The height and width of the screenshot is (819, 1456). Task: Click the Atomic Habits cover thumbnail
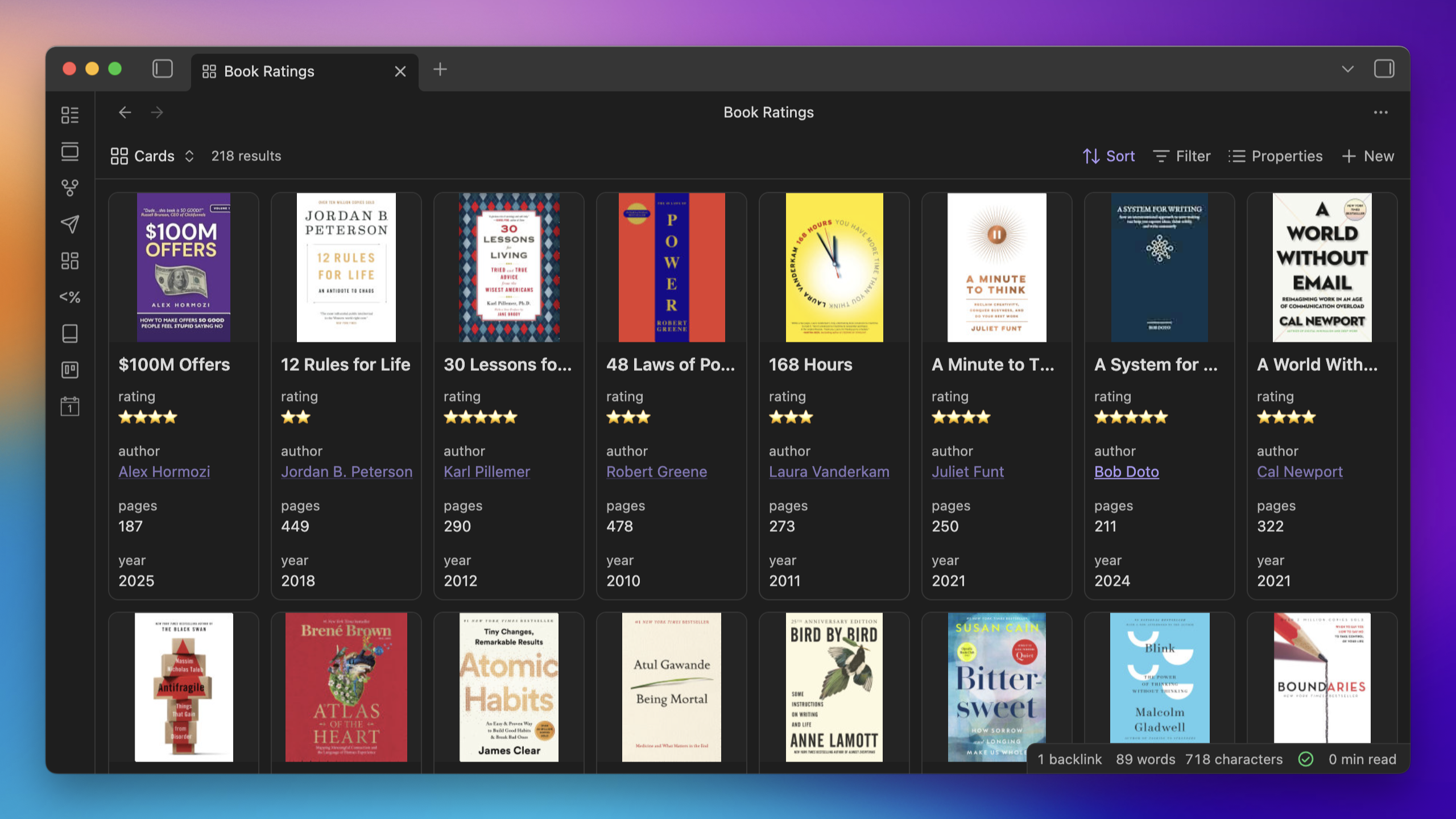tap(508, 687)
